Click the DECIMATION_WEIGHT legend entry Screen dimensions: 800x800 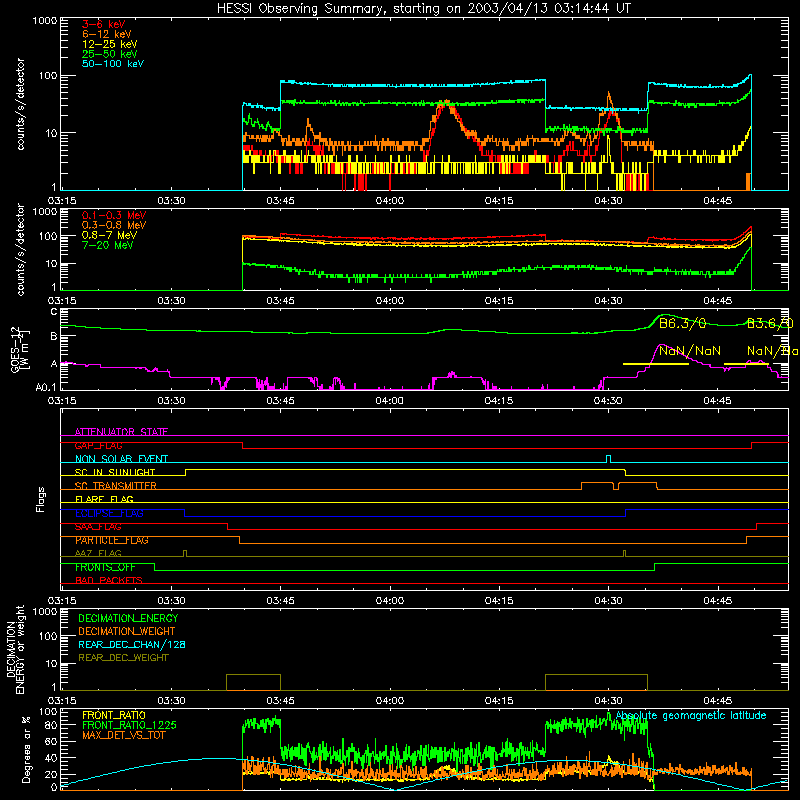(x=127, y=631)
